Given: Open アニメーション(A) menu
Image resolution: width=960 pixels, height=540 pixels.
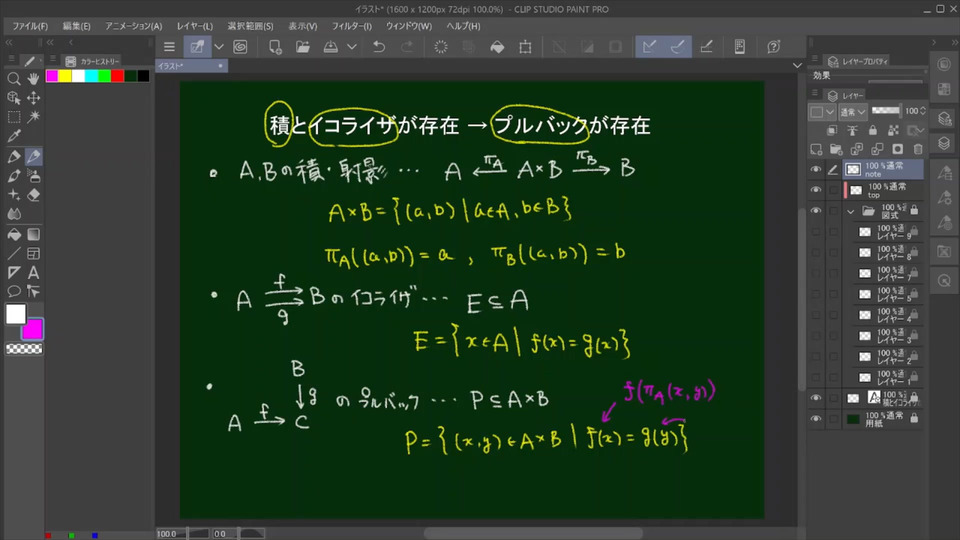Looking at the screenshot, I should [x=133, y=26].
